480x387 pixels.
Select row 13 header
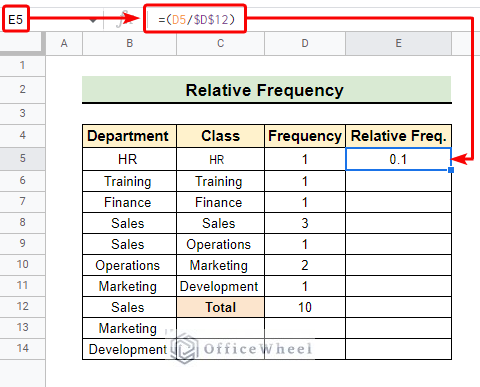tap(22, 328)
